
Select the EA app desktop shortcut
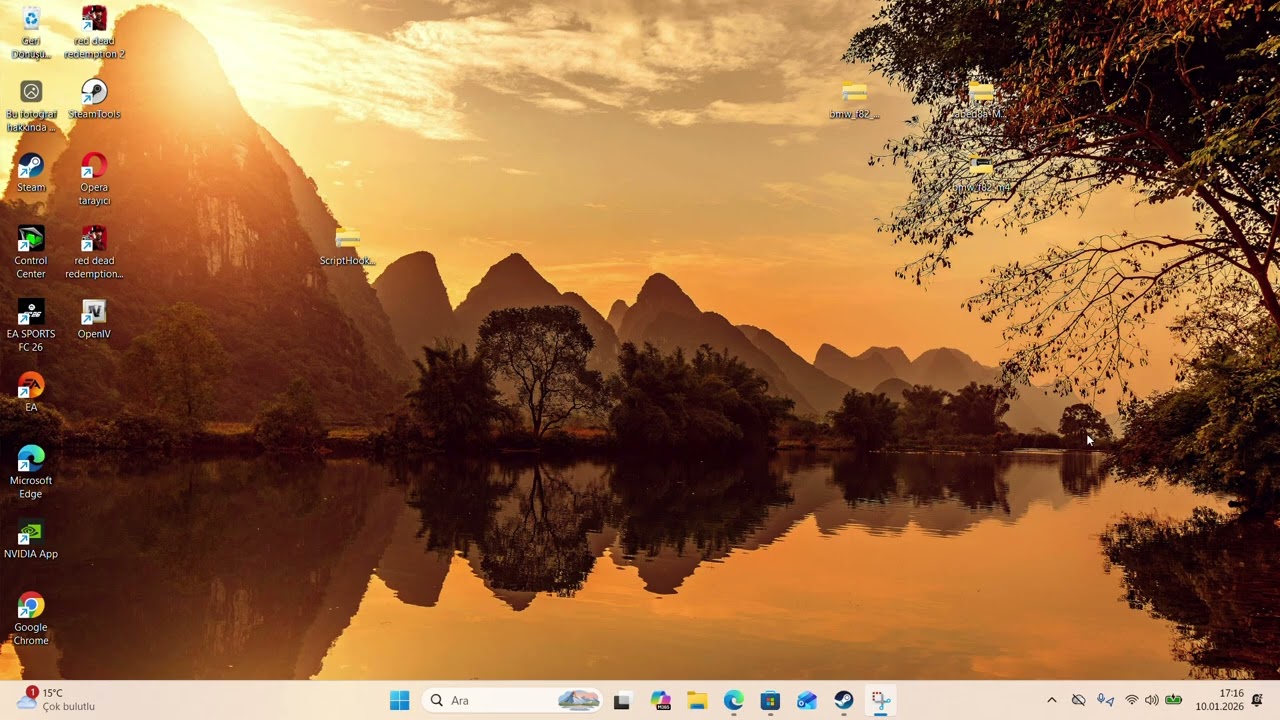point(31,392)
